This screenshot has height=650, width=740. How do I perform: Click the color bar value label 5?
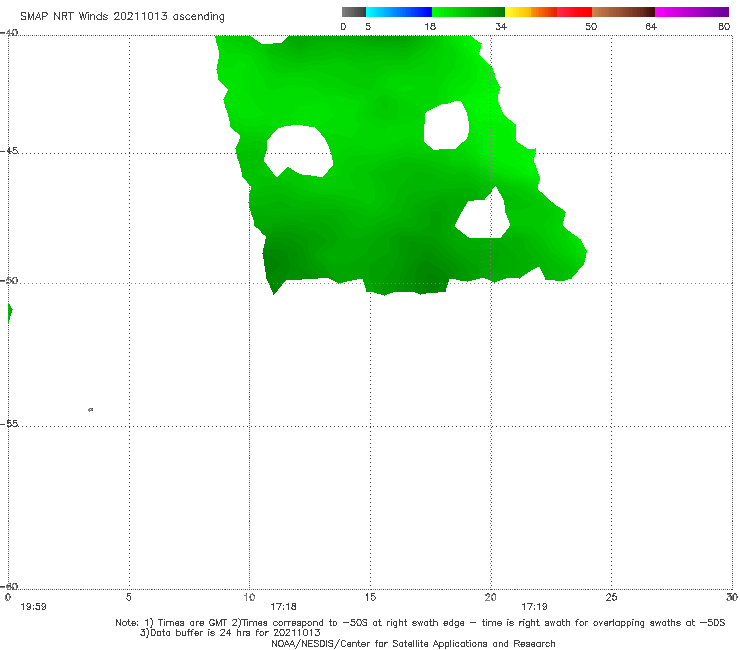click(x=368, y=26)
